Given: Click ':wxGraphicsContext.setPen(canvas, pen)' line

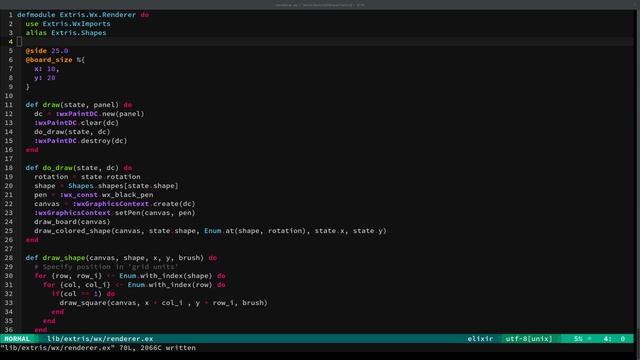Looking at the screenshot, I should (x=115, y=213).
